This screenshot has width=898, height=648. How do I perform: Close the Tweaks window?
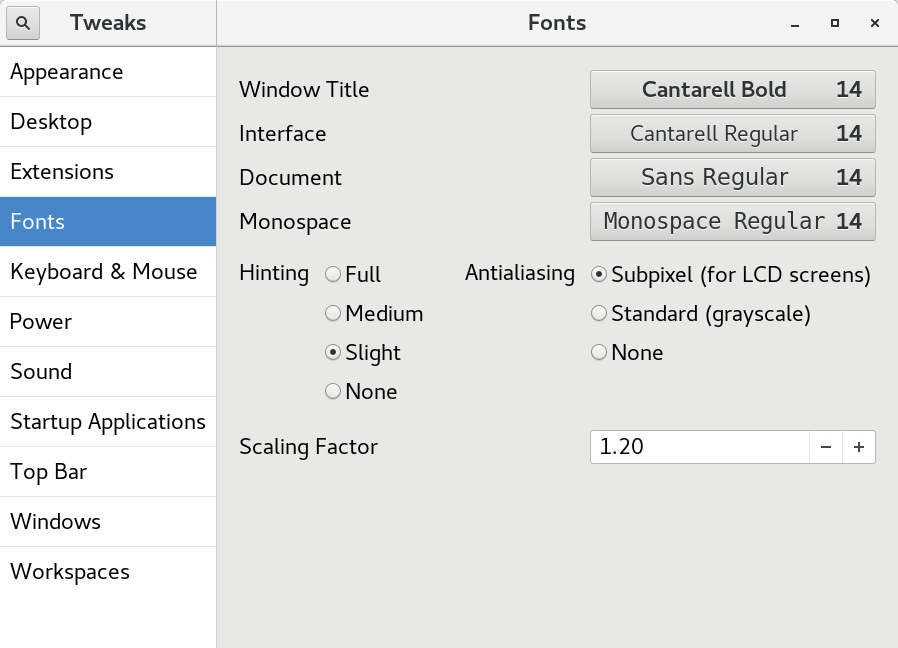pyautogui.click(x=875, y=23)
